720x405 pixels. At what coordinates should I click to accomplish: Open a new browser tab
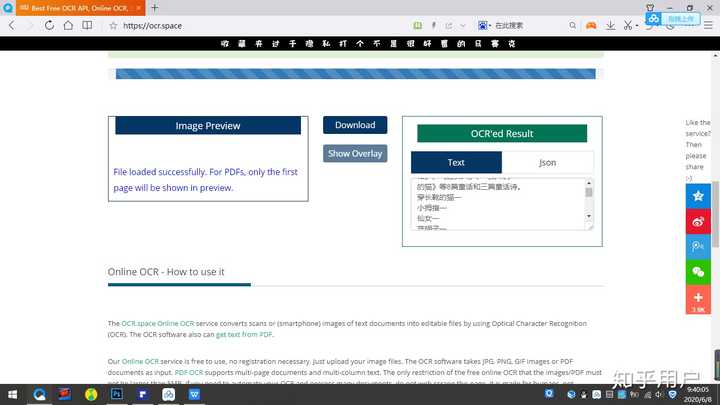(155, 8)
